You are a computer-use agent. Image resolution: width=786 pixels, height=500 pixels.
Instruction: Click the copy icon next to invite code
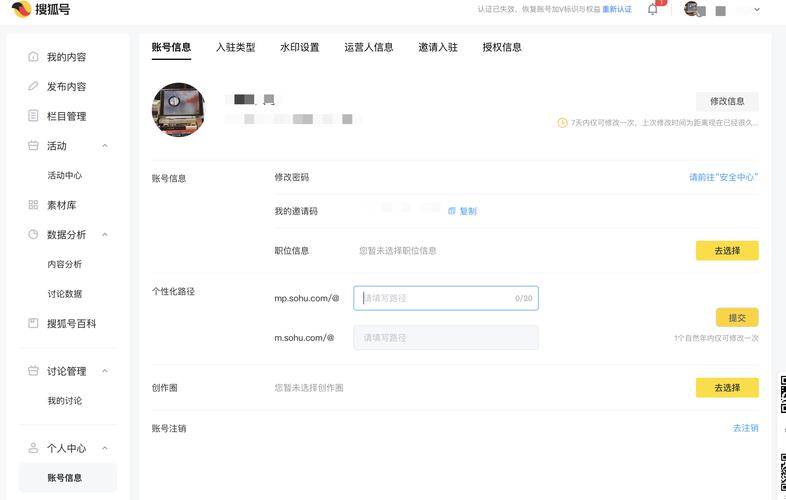pos(451,211)
